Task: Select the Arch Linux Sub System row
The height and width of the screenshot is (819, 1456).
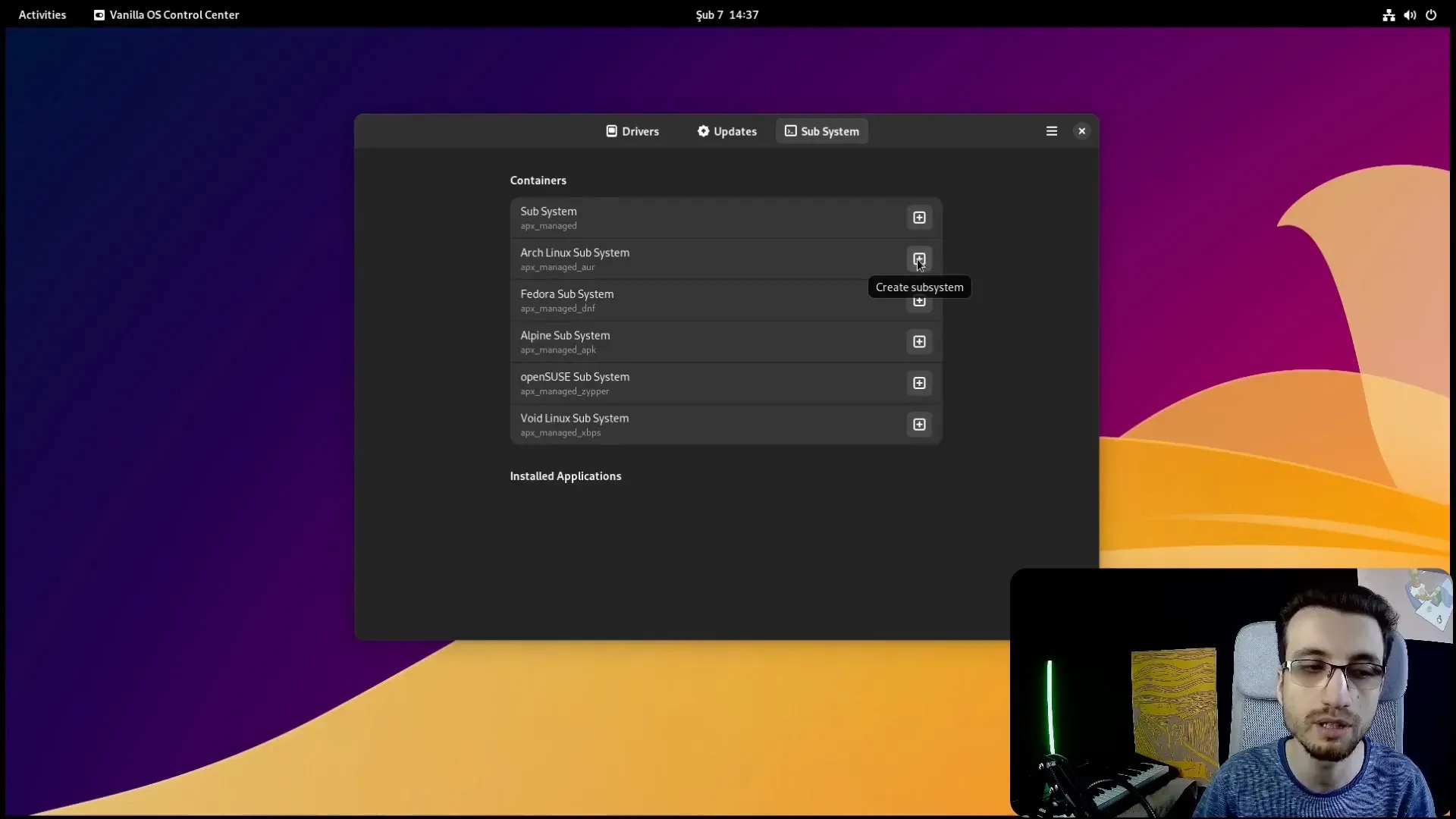Action: click(x=726, y=259)
